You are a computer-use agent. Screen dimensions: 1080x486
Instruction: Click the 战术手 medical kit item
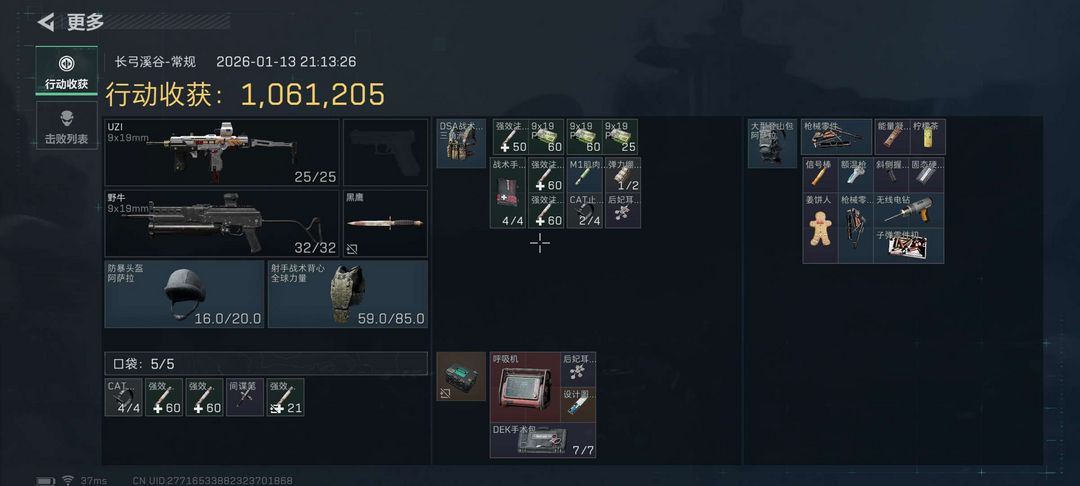click(x=508, y=193)
